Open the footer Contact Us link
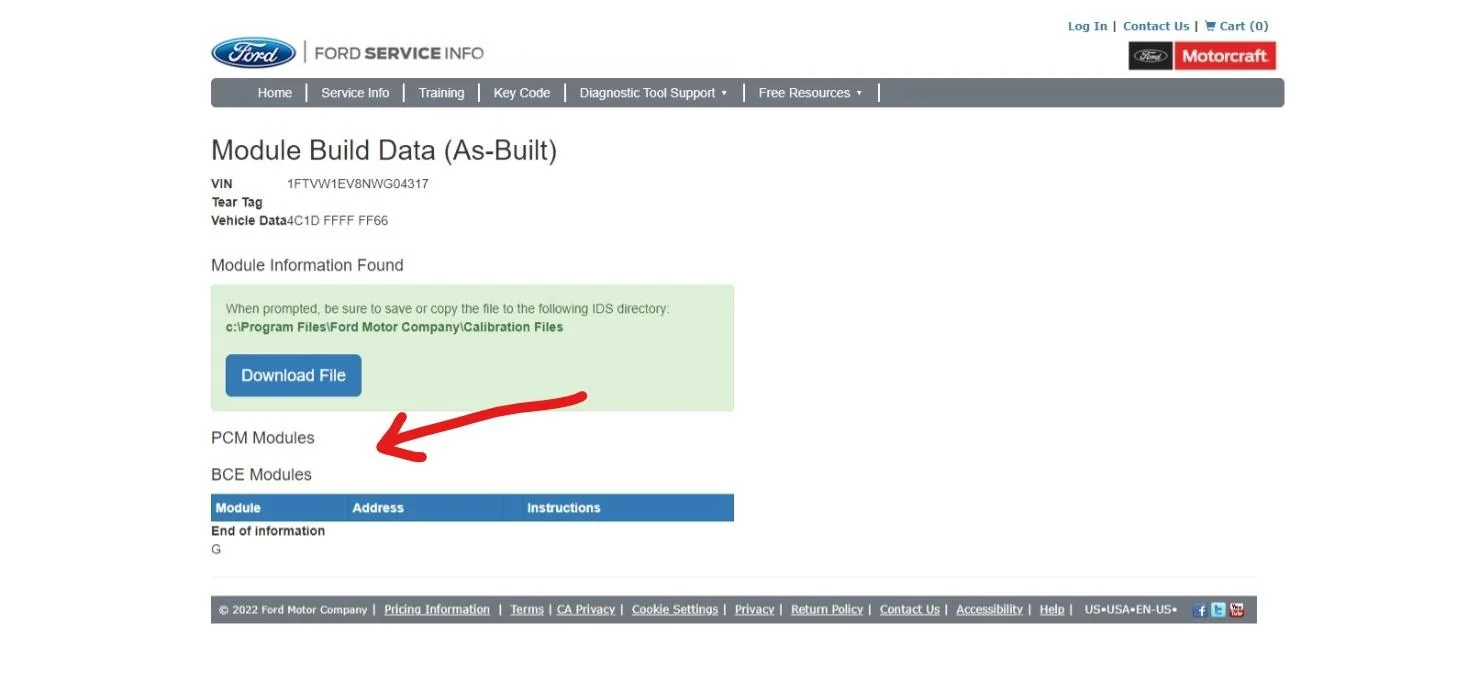This screenshot has height=694, width=1468. [x=910, y=610]
